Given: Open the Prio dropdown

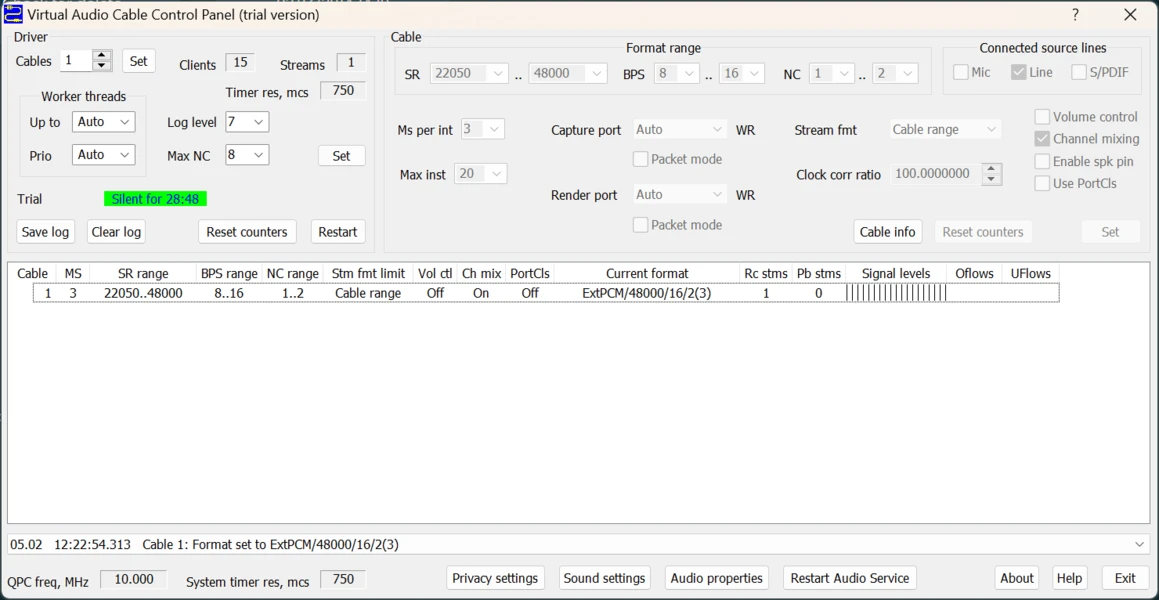Looking at the screenshot, I should point(103,154).
